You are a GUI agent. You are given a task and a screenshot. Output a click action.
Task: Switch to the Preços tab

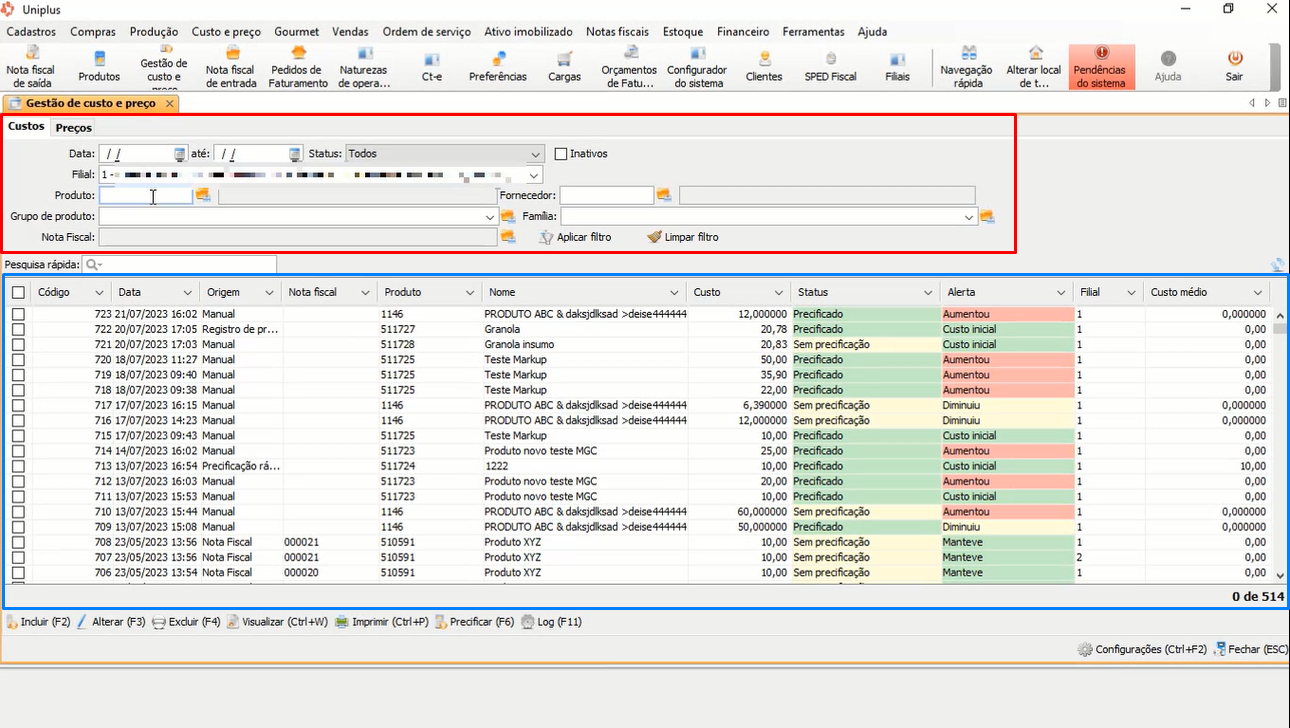[x=74, y=127]
